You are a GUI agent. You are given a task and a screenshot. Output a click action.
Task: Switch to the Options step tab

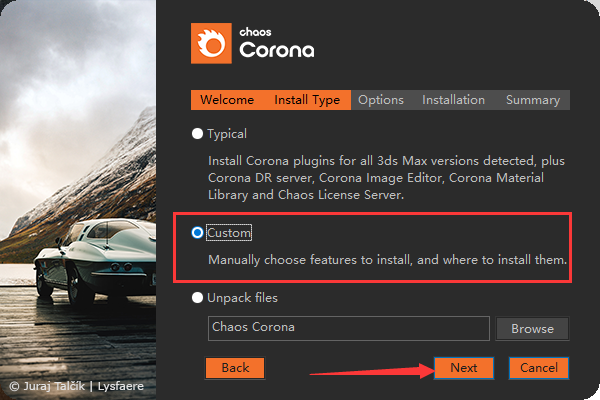pyautogui.click(x=381, y=100)
